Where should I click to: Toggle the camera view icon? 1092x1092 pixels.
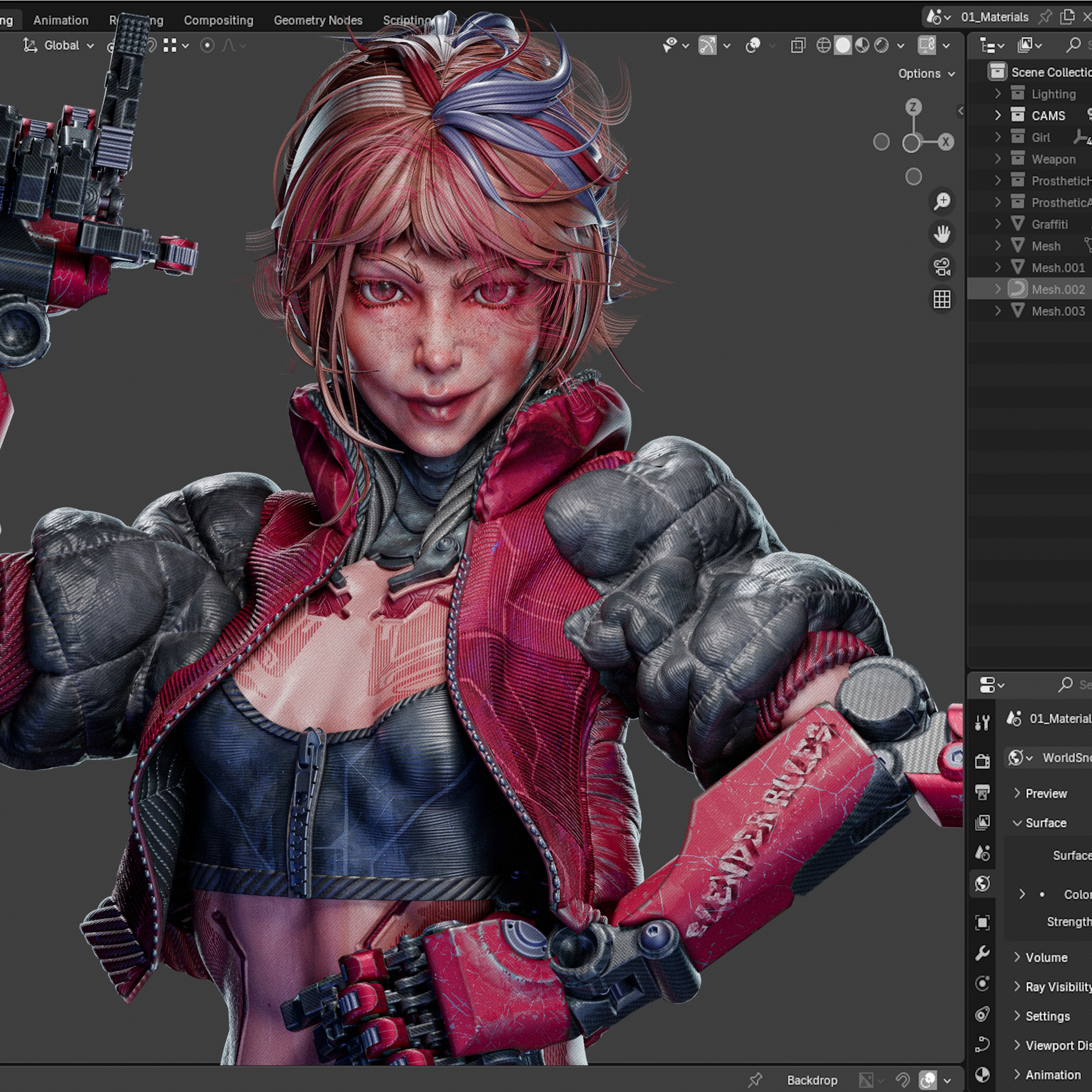pyautogui.click(x=942, y=267)
